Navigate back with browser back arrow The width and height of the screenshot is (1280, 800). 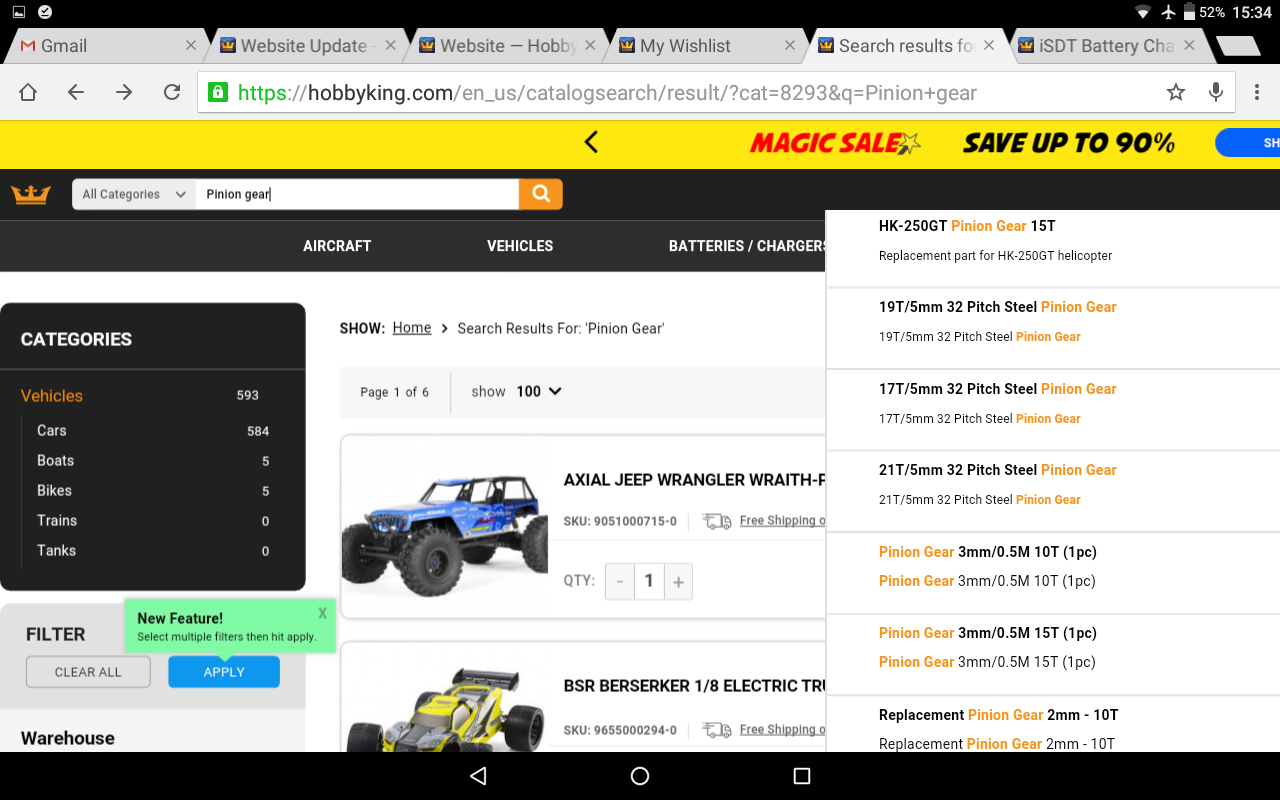(76, 93)
